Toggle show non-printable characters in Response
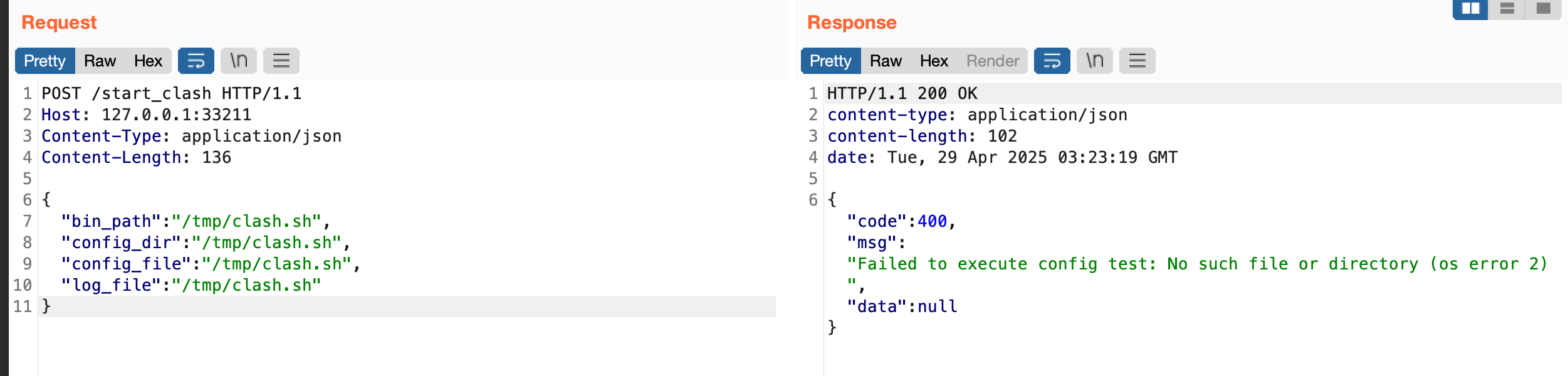Image resolution: width=1568 pixels, height=376 pixels. [x=1095, y=61]
